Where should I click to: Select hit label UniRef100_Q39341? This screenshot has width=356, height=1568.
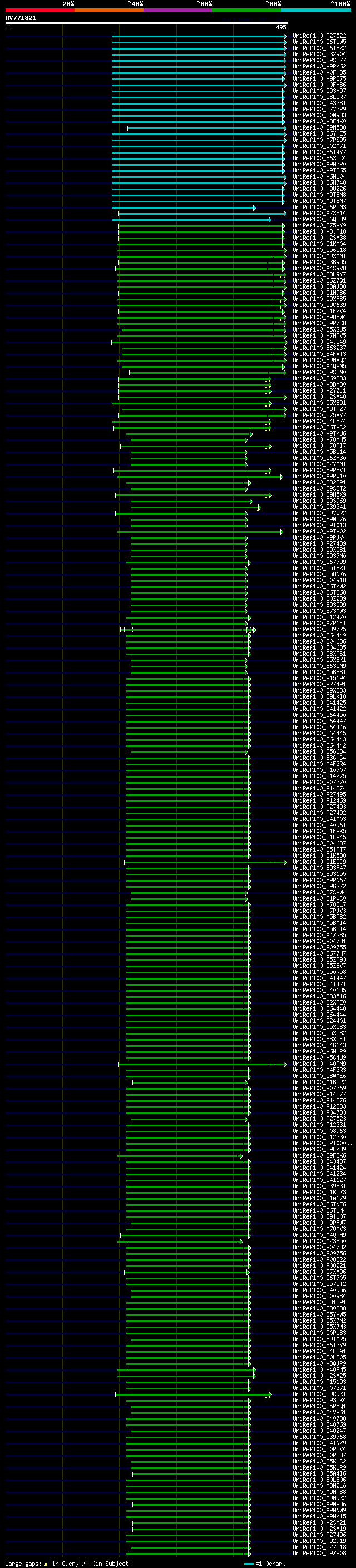[319, 506]
